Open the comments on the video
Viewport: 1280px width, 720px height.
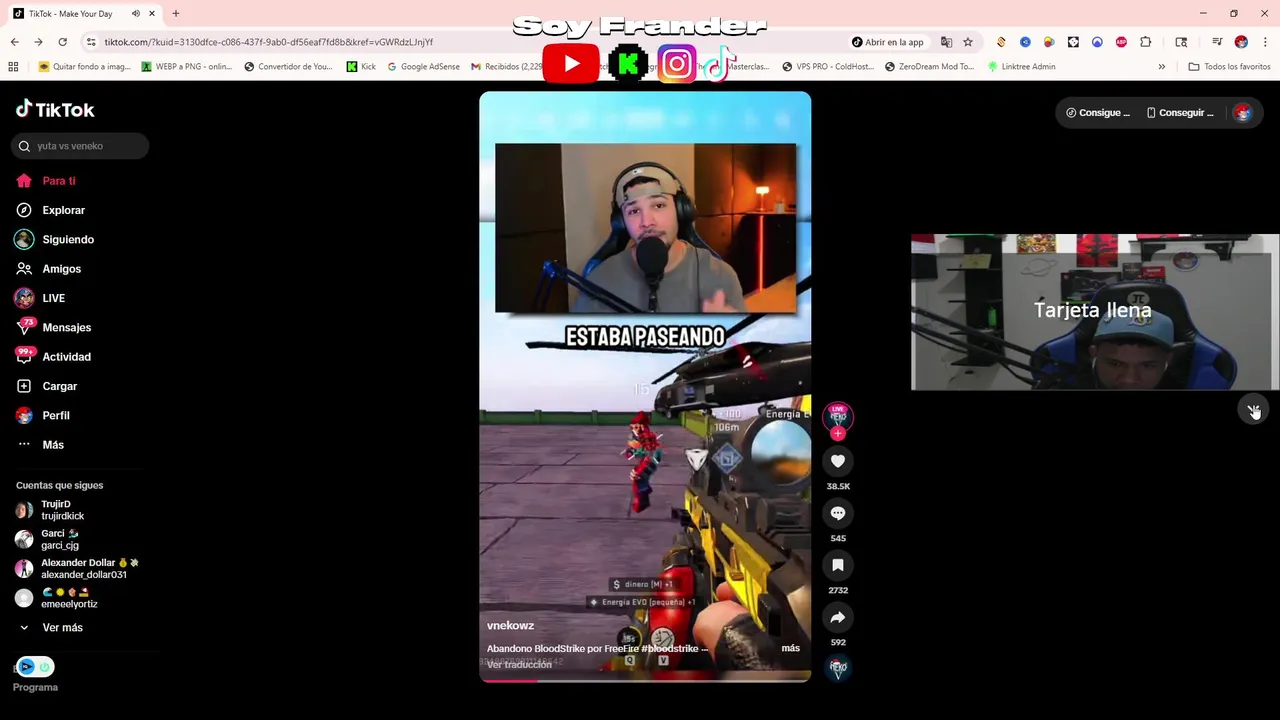[838, 513]
